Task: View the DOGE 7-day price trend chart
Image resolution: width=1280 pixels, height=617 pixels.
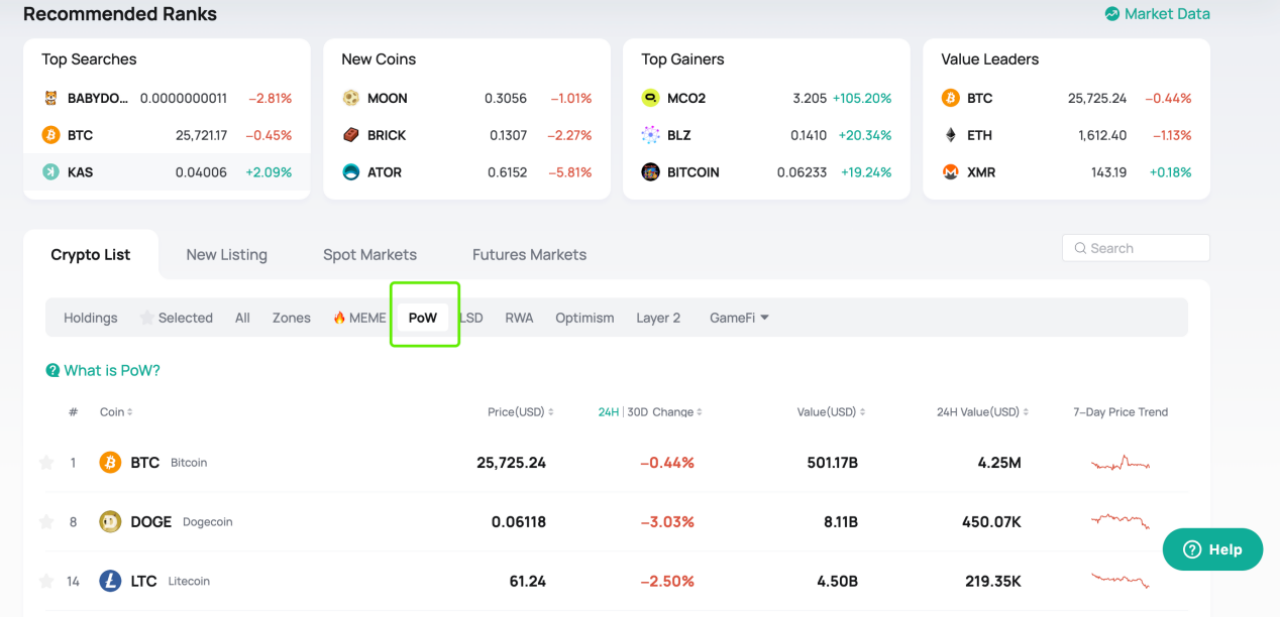Action: click(1120, 521)
